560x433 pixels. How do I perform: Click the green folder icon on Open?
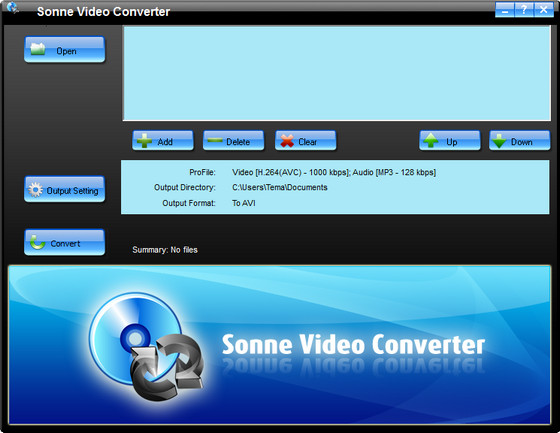[38, 49]
